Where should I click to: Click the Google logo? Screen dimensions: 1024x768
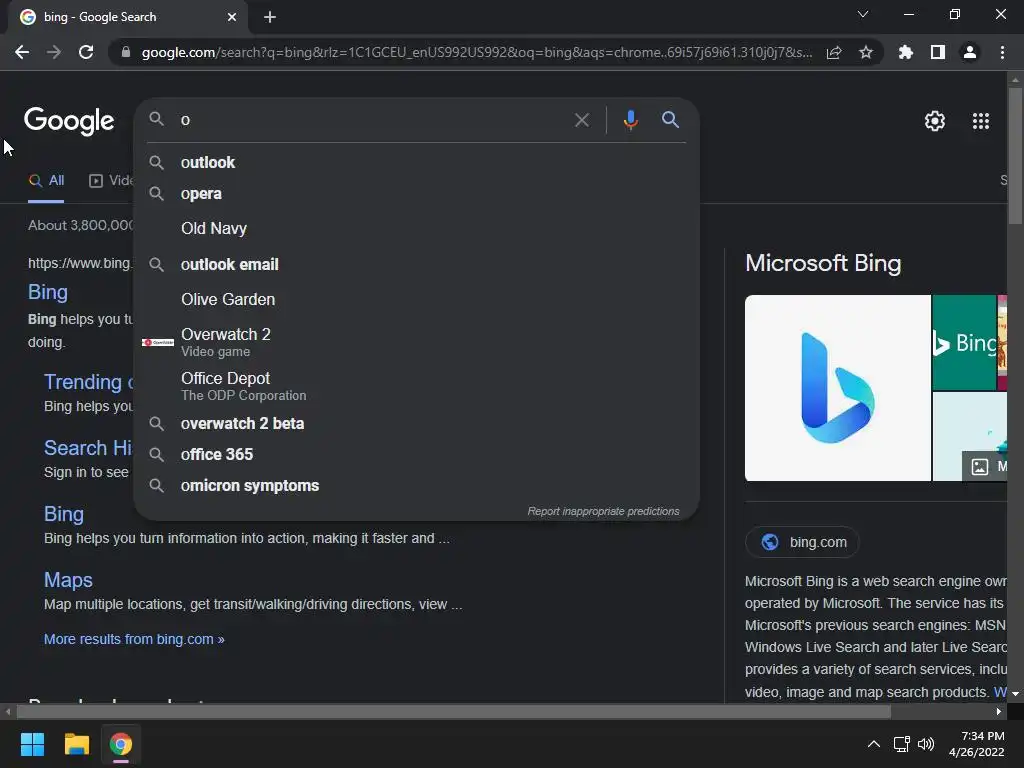pyautogui.click(x=69, y=121)
